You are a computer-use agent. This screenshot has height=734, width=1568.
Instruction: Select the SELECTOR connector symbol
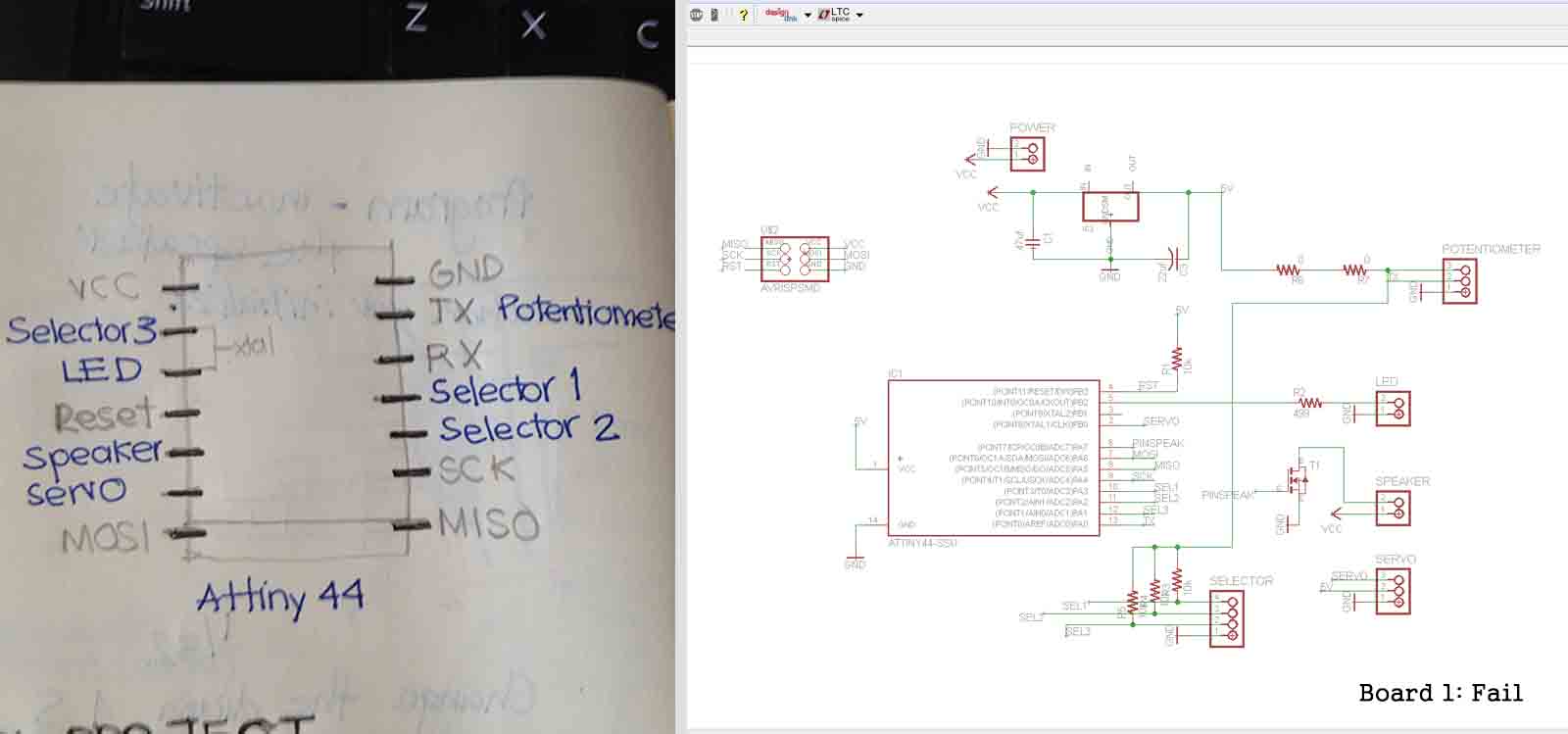click(1228, 618)
